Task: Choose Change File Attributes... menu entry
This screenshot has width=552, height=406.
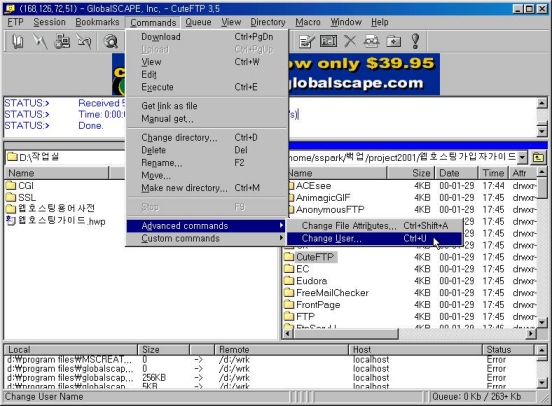Action: (374, 226)
